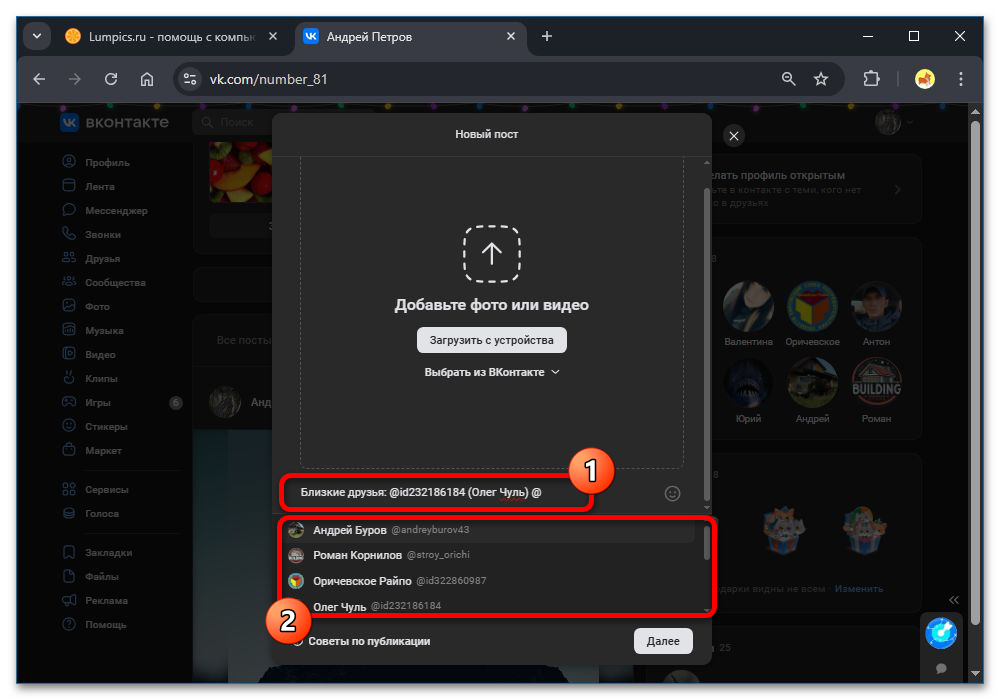Select Оричевское Райпо from mention suggestions
1000x700 pixels.
point(491,581)
